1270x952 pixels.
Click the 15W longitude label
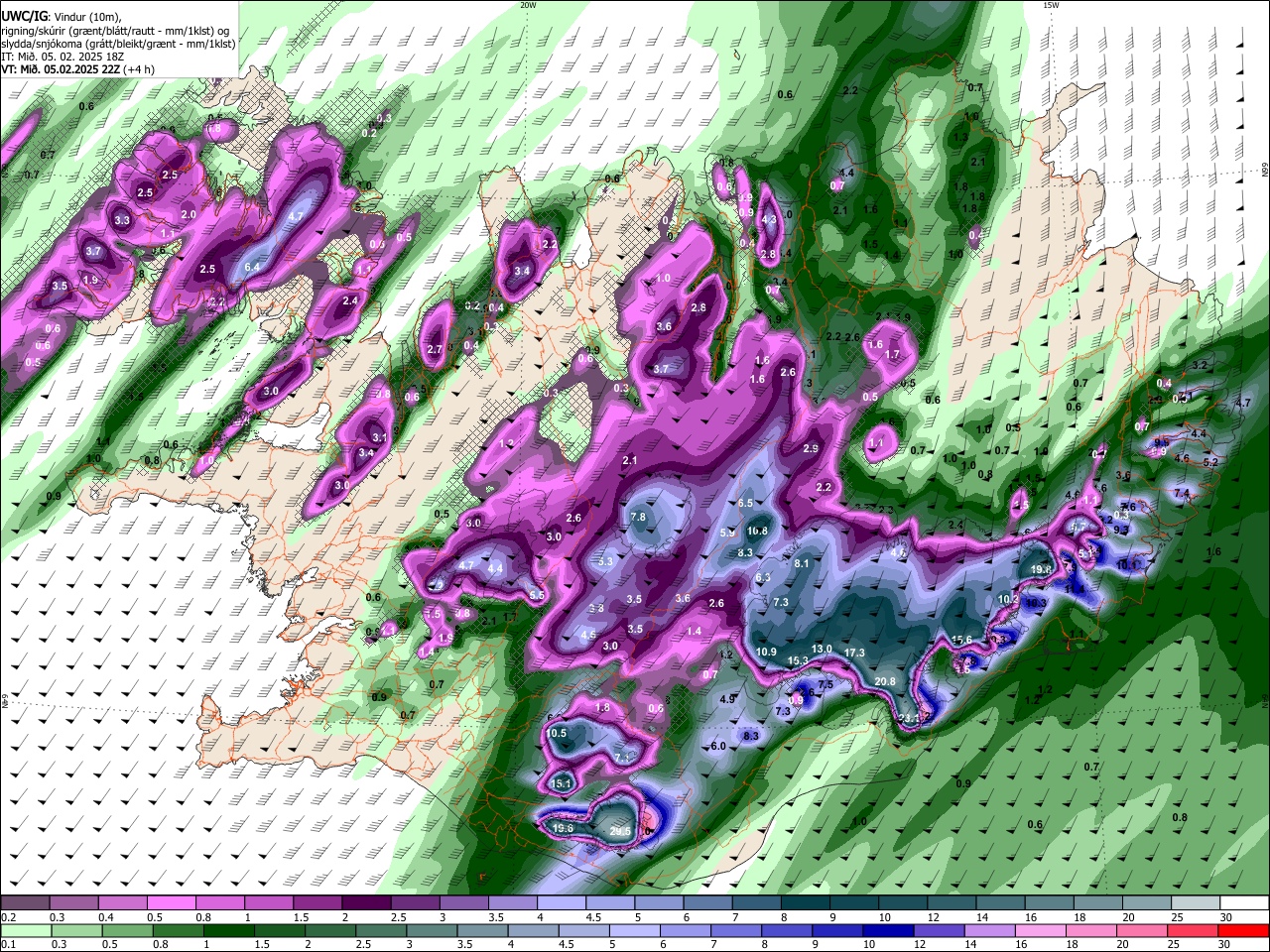tap(1051, 5)
